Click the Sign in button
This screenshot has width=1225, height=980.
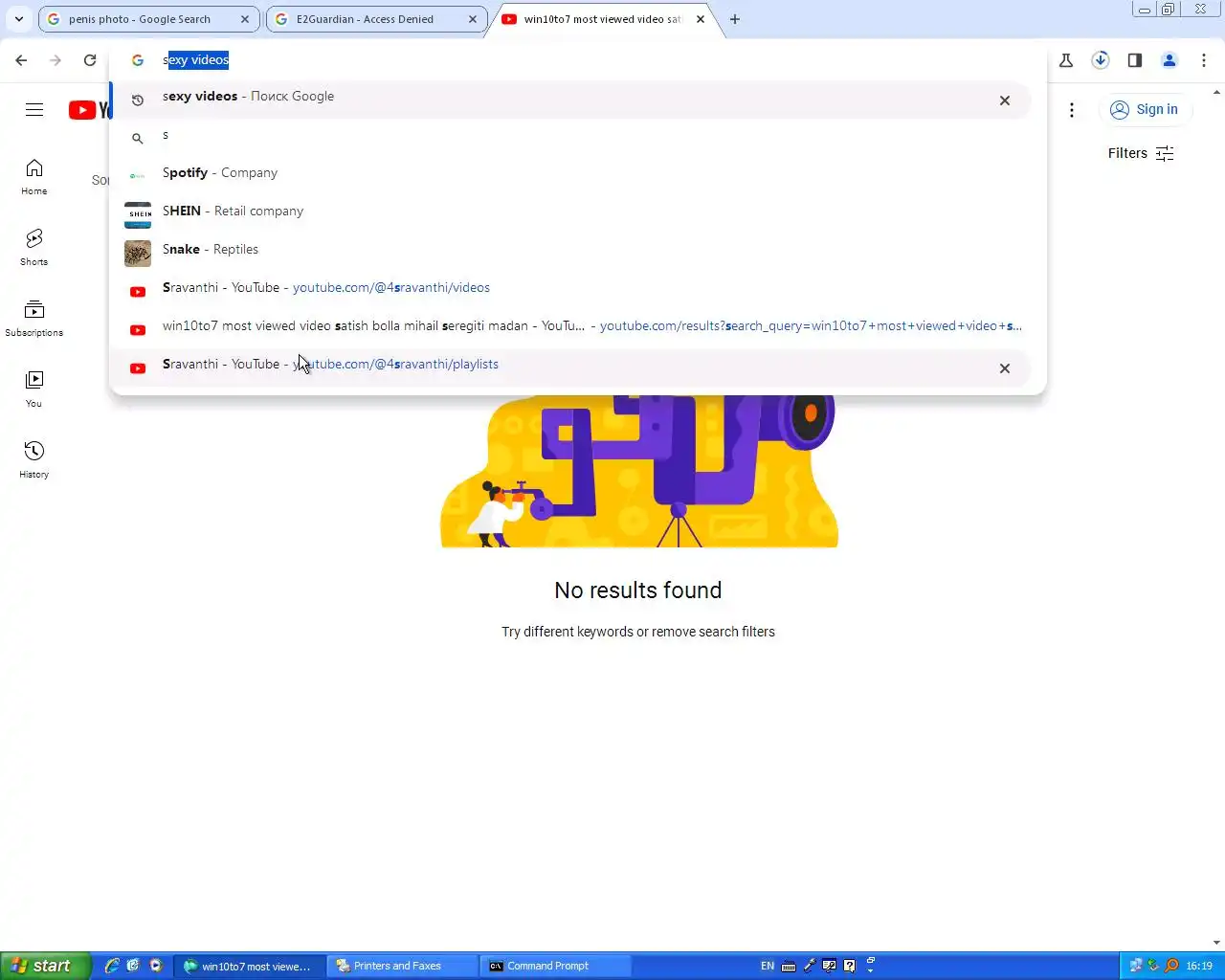[x=1145, y=110]
